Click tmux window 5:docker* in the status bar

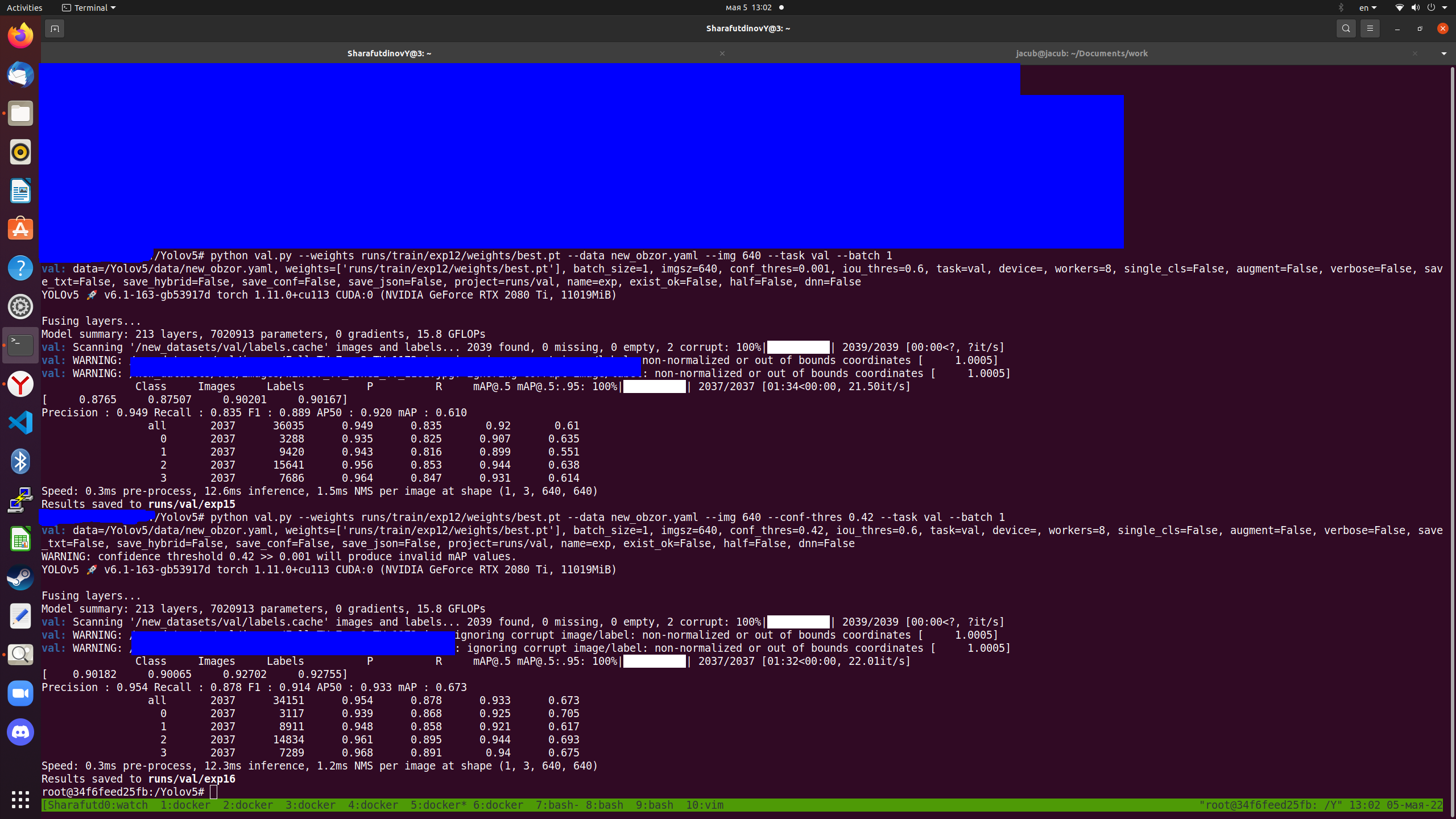(x=439, y=805)
